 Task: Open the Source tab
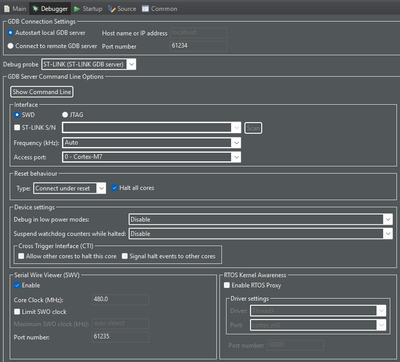[x=122, y=9]
